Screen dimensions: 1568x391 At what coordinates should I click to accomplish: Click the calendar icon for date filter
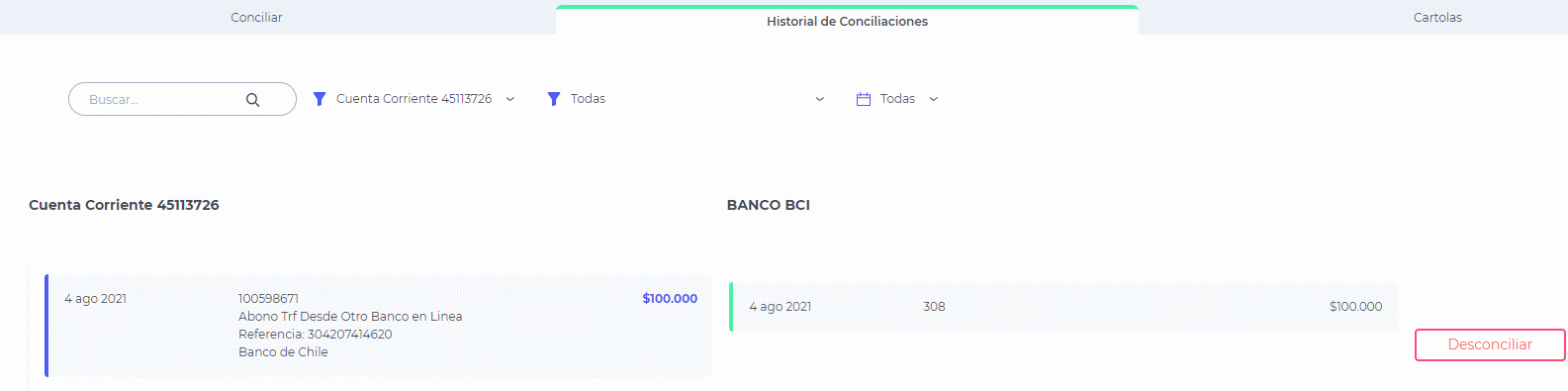tap(864, 99)
